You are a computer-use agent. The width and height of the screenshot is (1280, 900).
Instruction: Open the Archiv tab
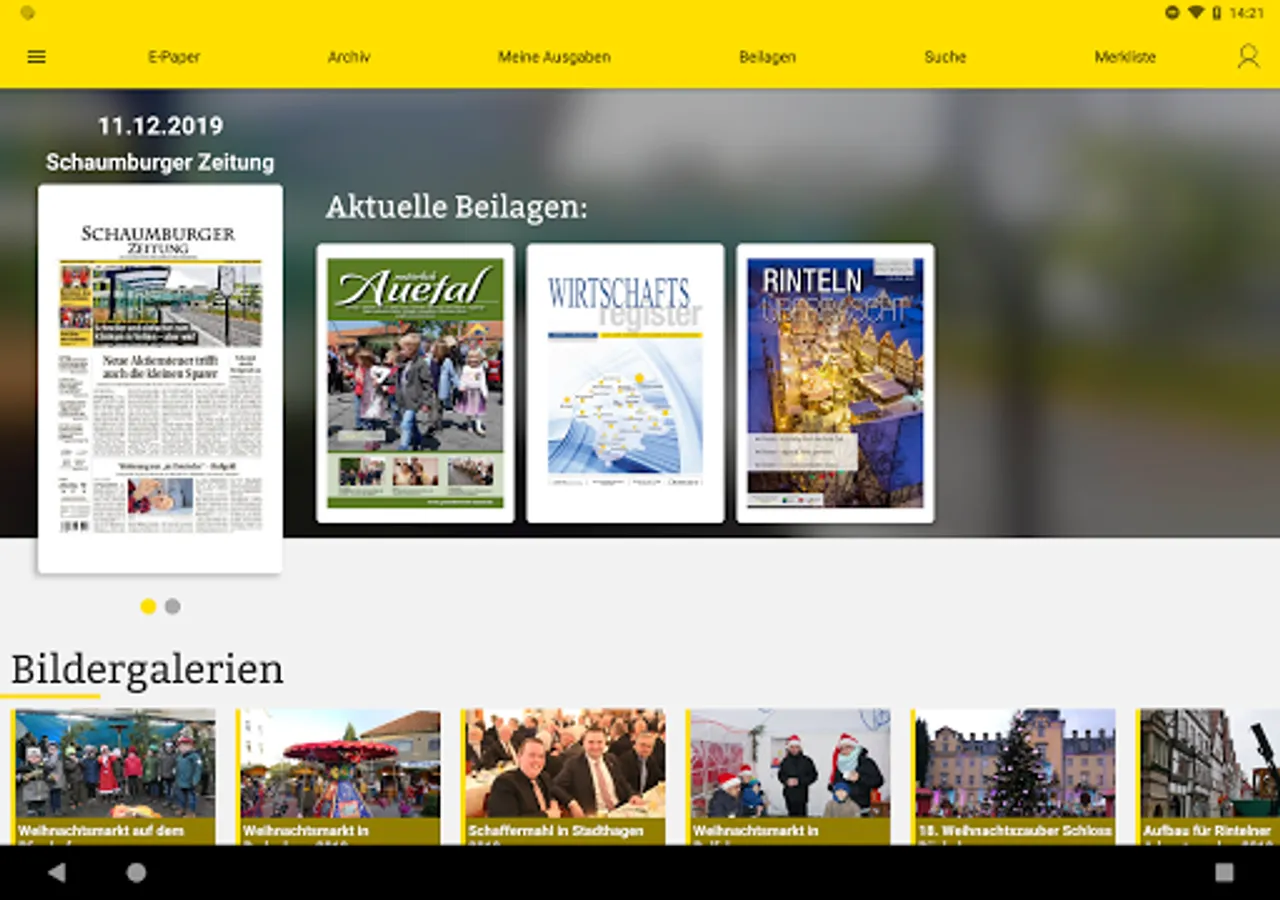pyautogui.click(x=349, y=57)
